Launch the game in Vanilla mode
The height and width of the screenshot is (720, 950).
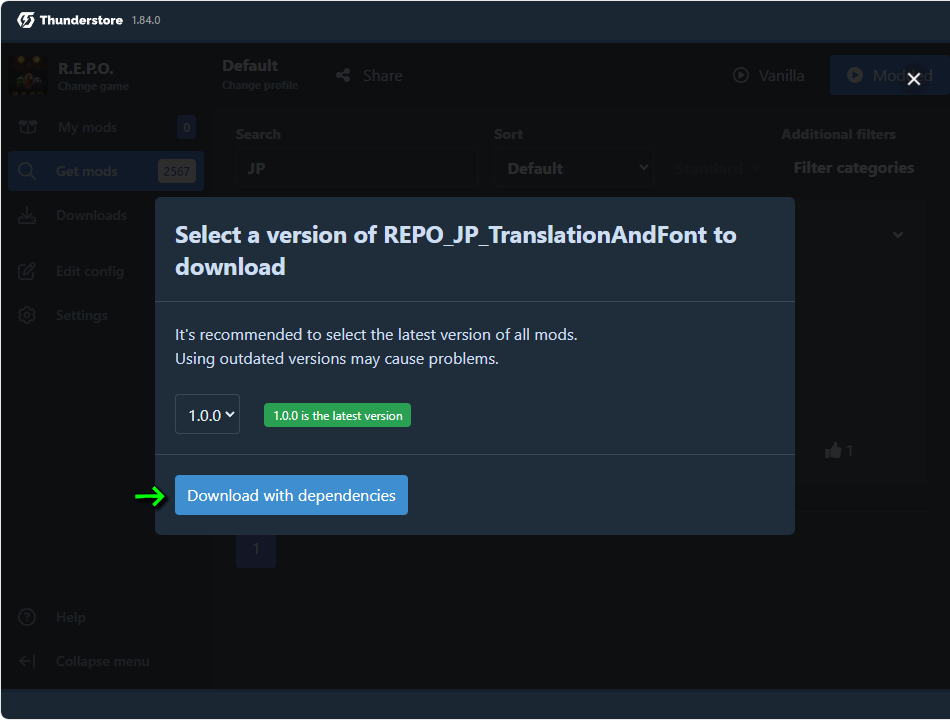click(768, 75)
